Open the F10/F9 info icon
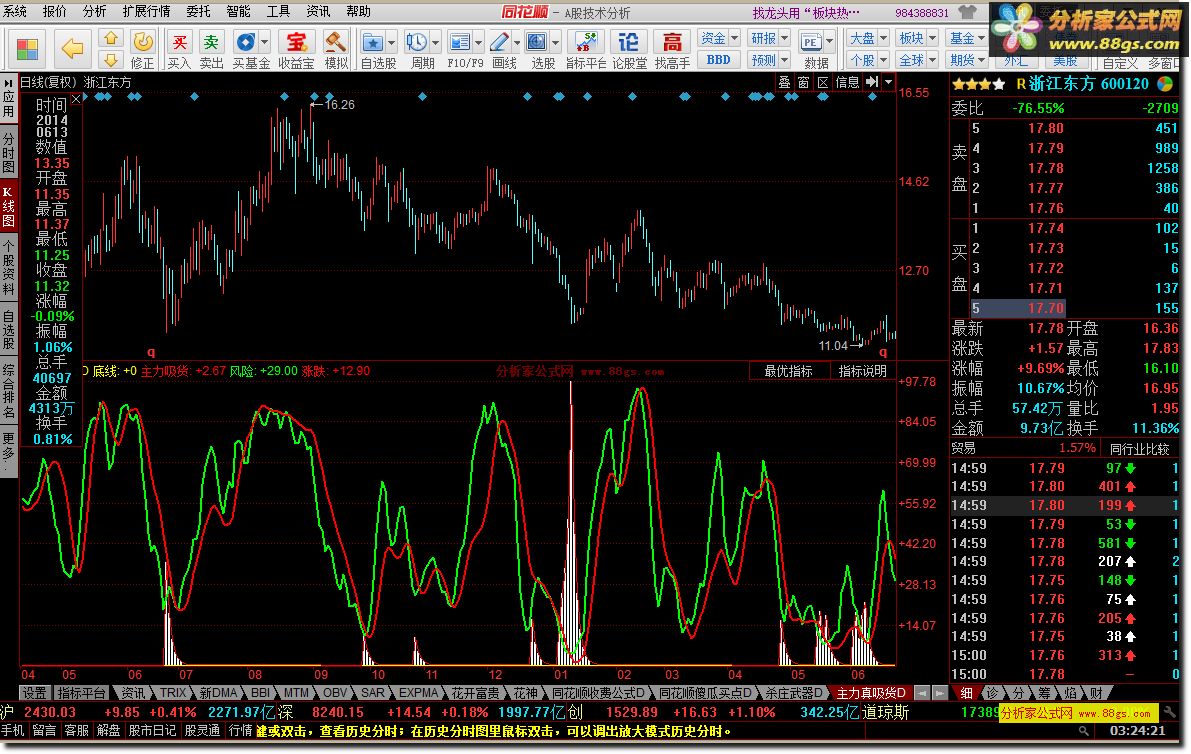The width and height of the screenshot is (1191, 754). [x=460, y=42]
